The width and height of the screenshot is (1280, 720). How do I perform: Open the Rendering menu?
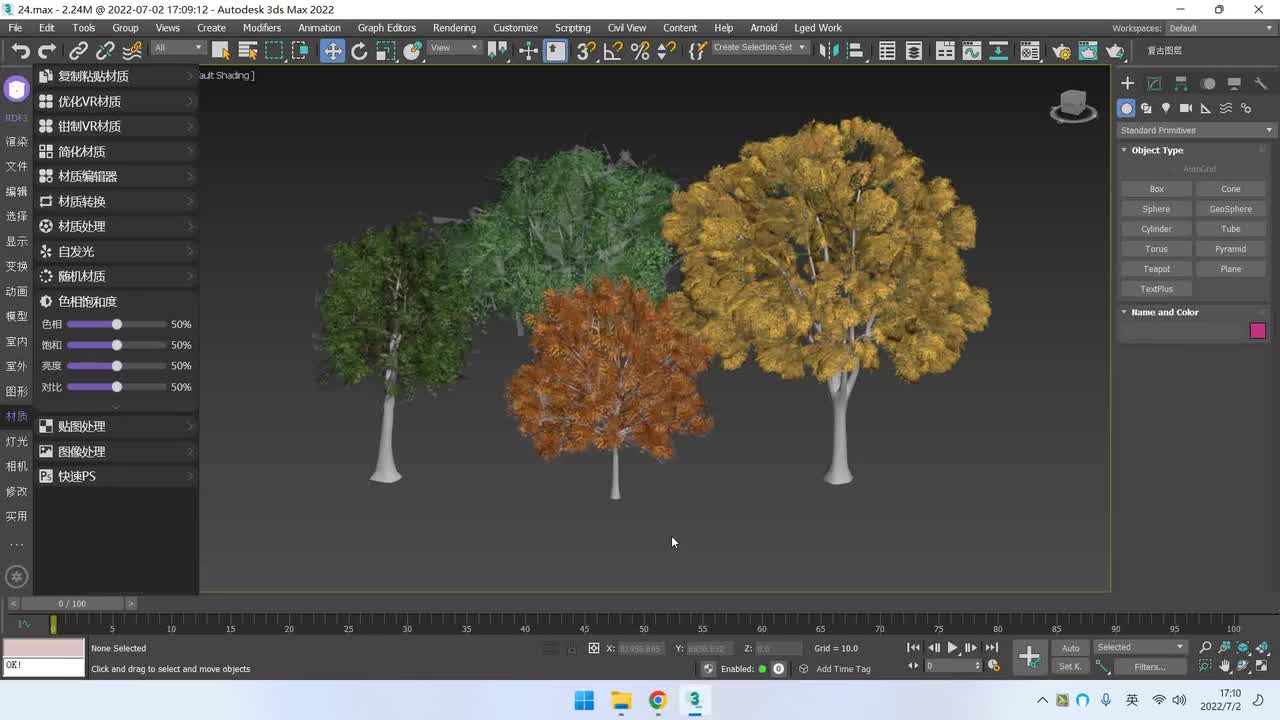pos(454,28)
